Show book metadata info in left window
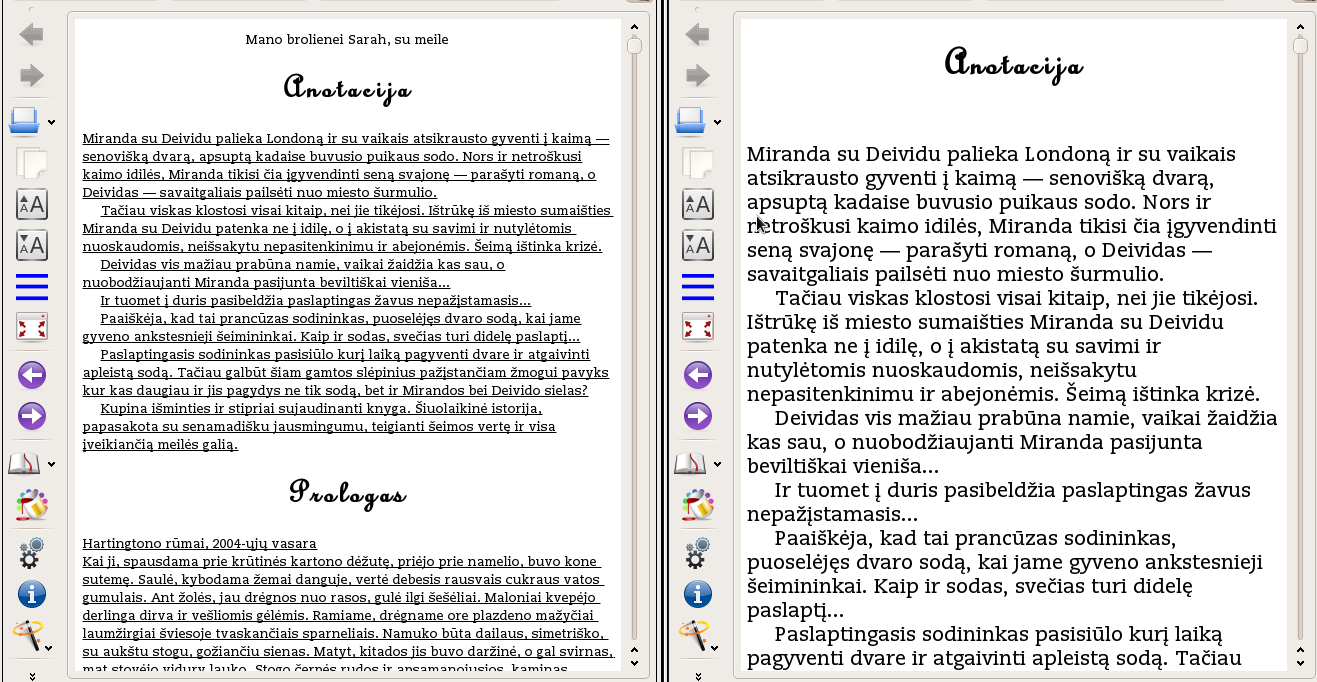This screenshot has height=682, width=1317. pos(32,594)
